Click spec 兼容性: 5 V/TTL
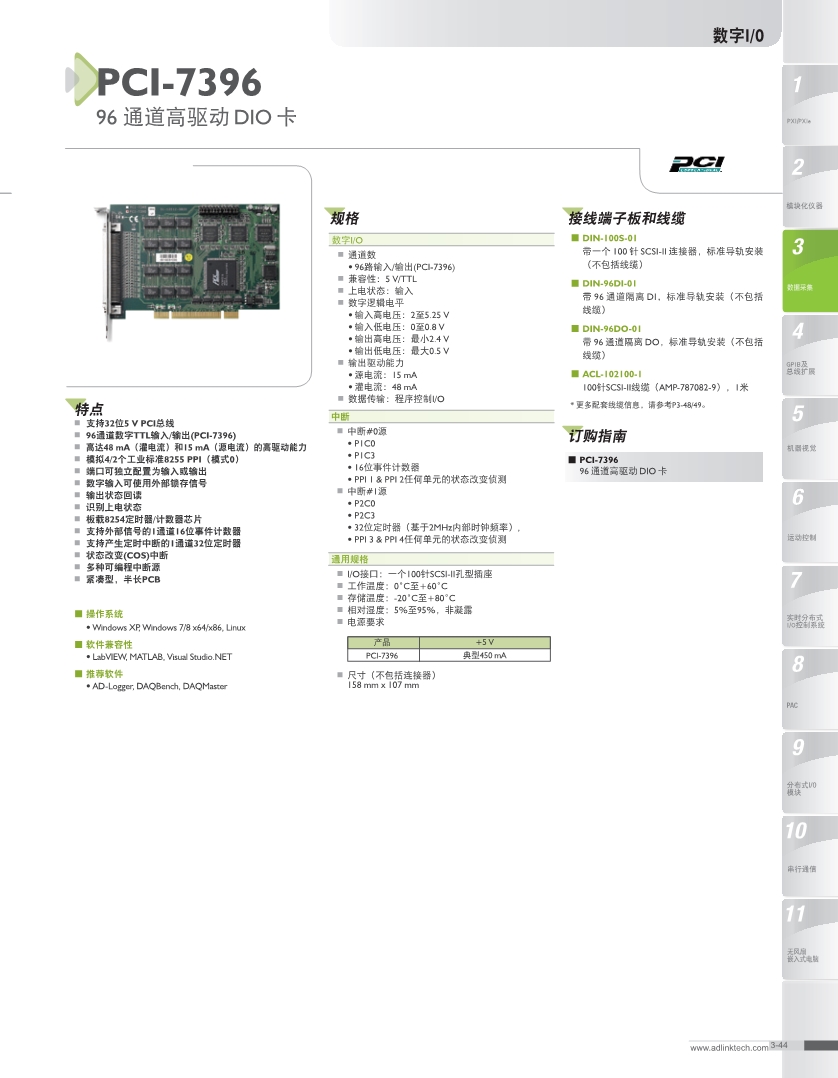Image resolution: width=838 pixels, height=1078 pixels. pos(382,279)
